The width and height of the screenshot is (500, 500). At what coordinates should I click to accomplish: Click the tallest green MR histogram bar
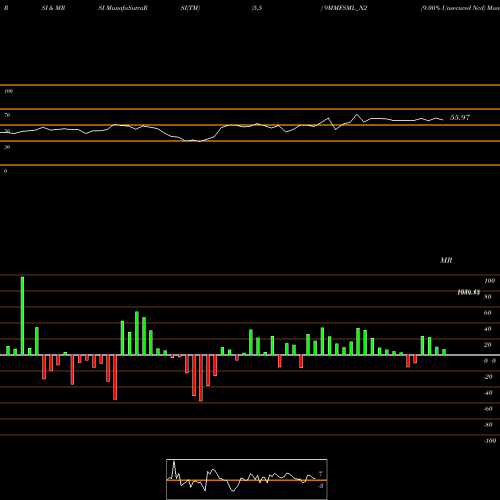(x=22, y=316)
